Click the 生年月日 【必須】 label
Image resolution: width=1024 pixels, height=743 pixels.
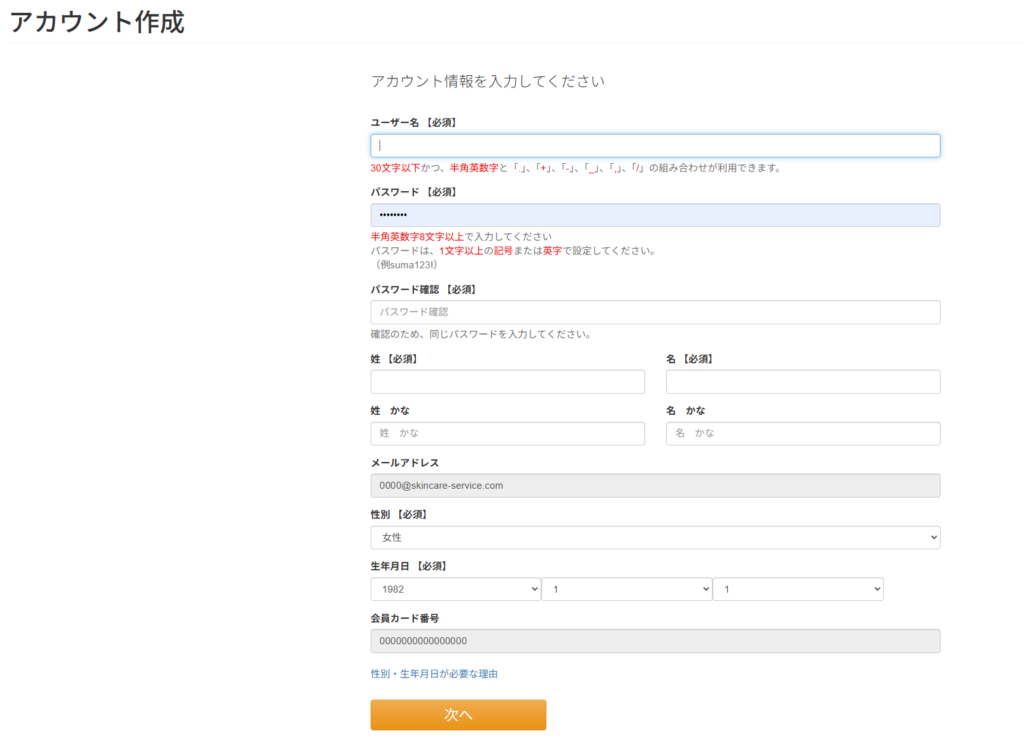(x=408, y=566)
